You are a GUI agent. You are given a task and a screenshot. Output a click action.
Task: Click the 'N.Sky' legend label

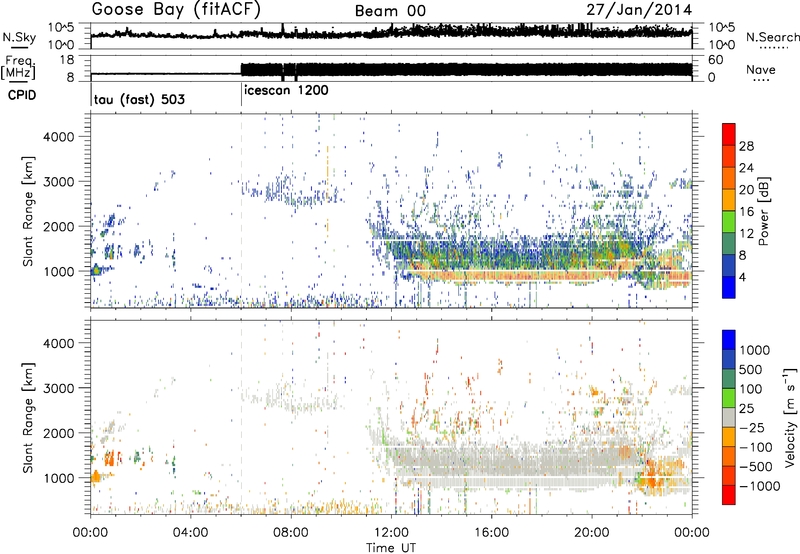19,37
